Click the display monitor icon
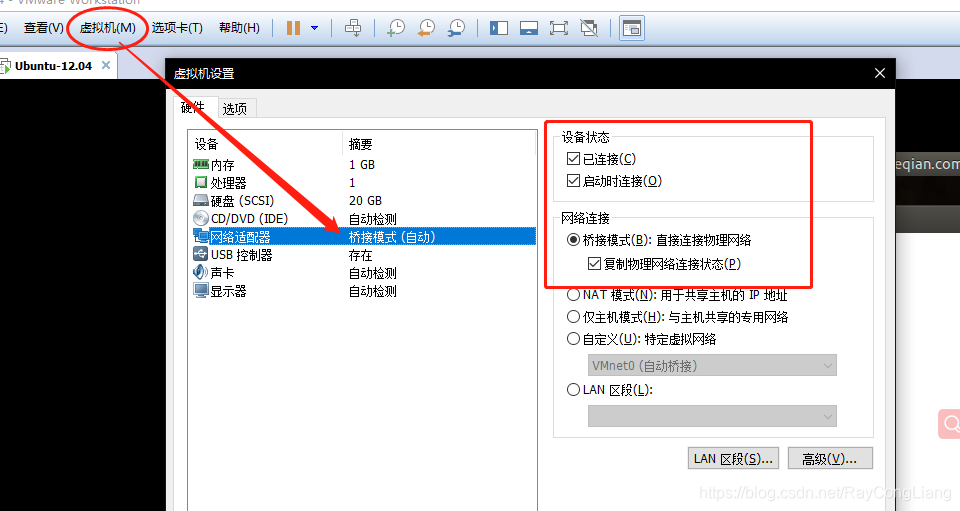 [x=201, y=290]
